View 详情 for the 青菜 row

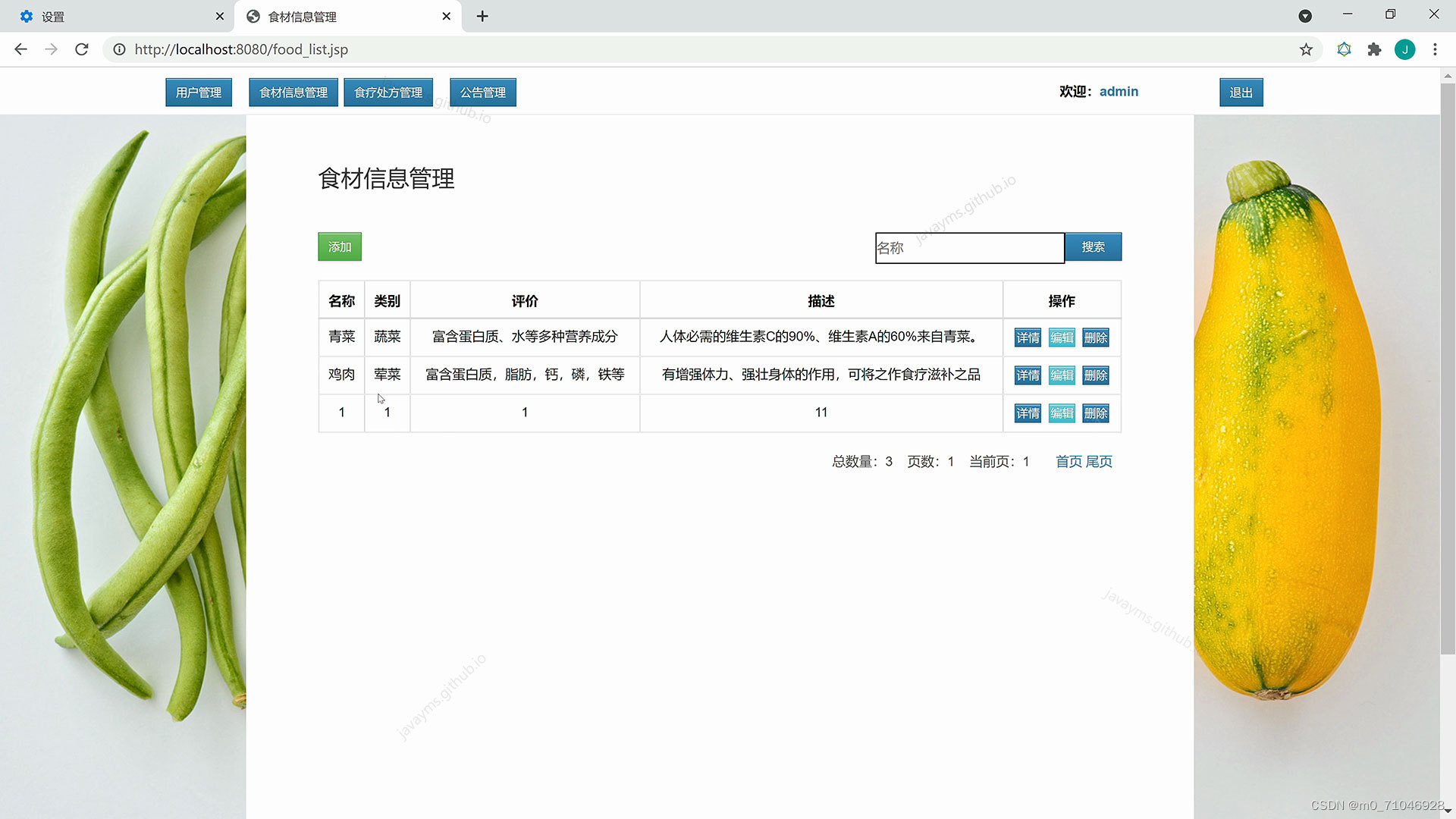1028,337
